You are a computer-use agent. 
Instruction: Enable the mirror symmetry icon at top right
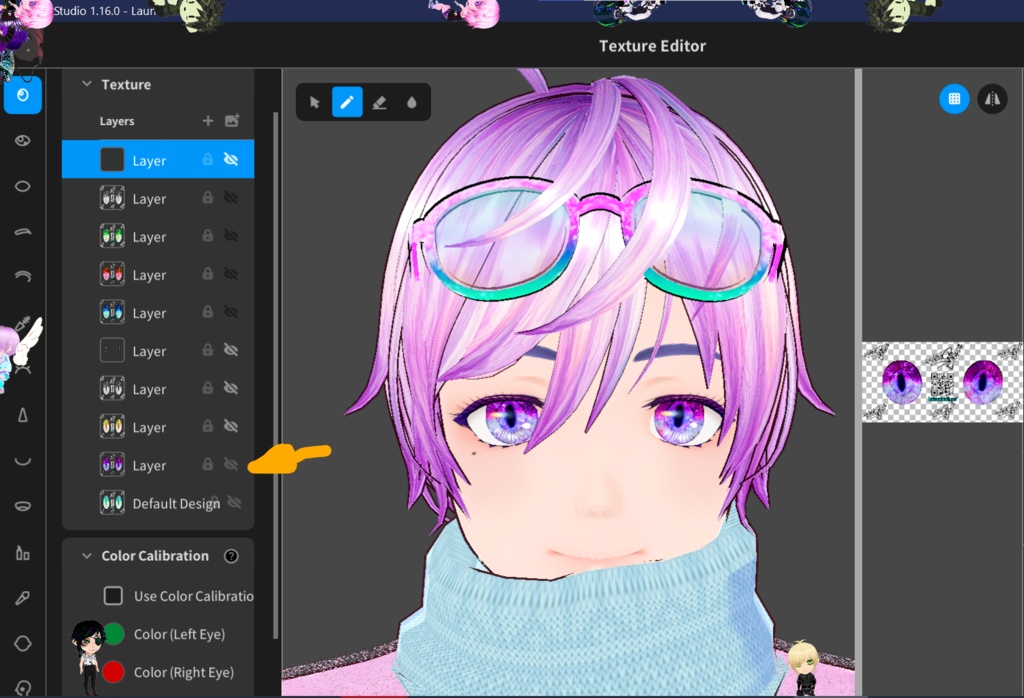coord(993,98)
